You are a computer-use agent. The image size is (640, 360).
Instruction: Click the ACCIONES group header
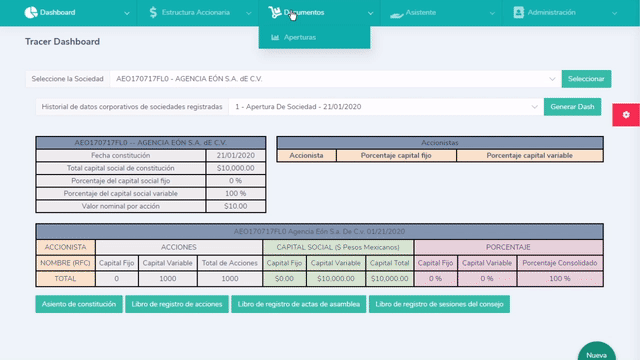[178, 247]
